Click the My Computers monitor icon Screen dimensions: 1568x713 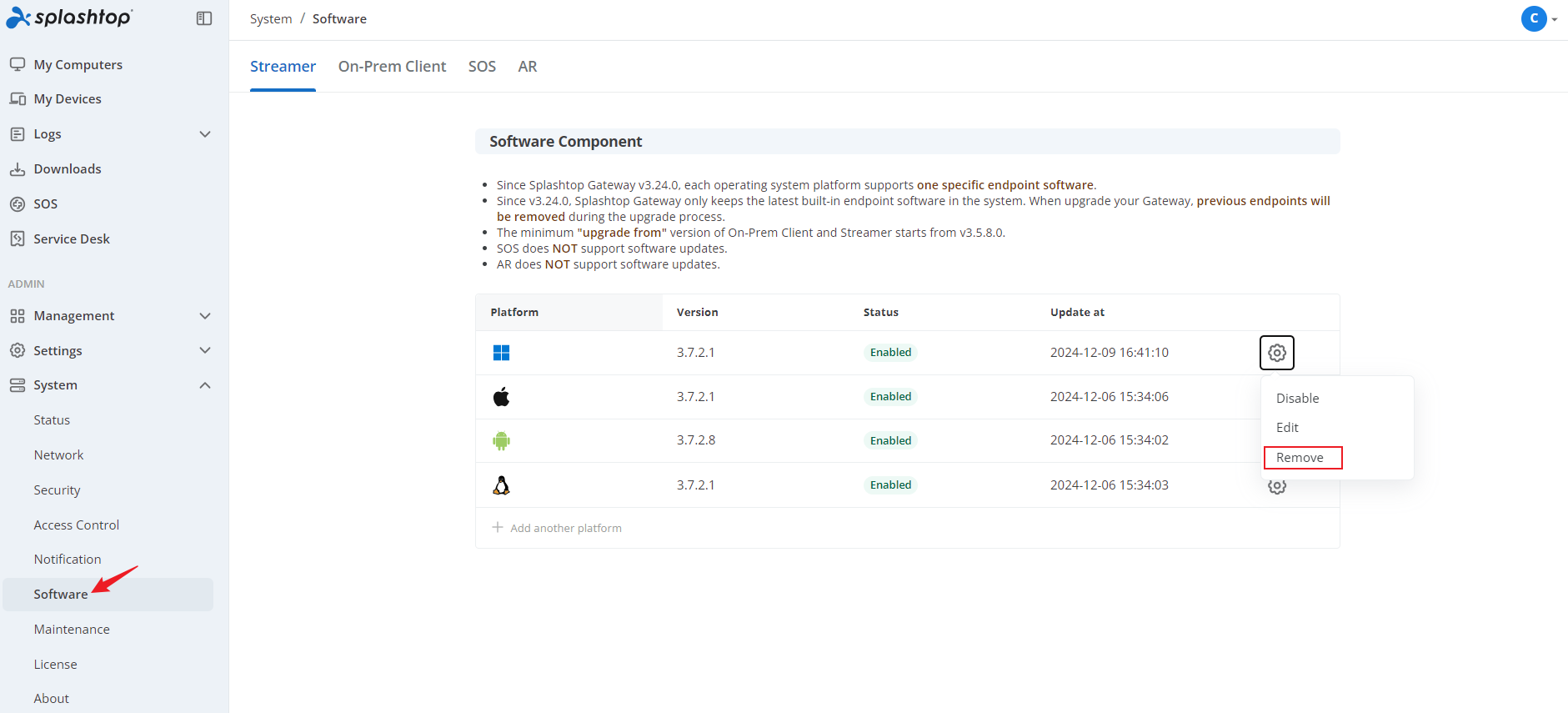[18, 64]
